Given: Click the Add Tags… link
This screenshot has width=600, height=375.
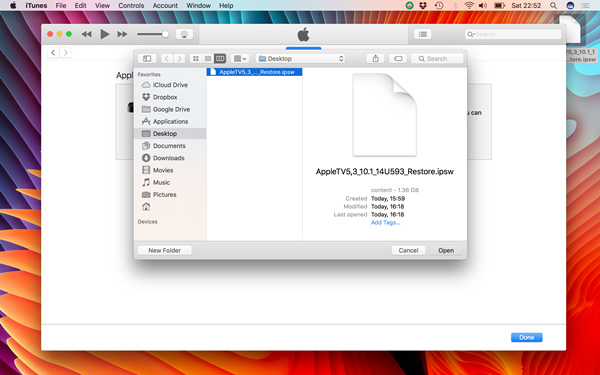Looking at the screenshot, I should 385,223.
